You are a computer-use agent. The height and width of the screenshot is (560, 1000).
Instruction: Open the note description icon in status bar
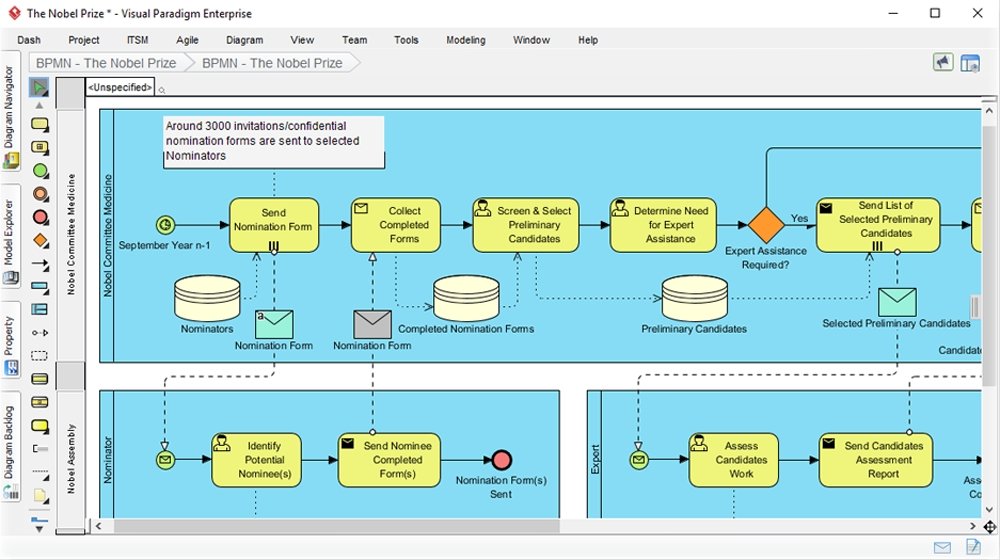point(973,547)
